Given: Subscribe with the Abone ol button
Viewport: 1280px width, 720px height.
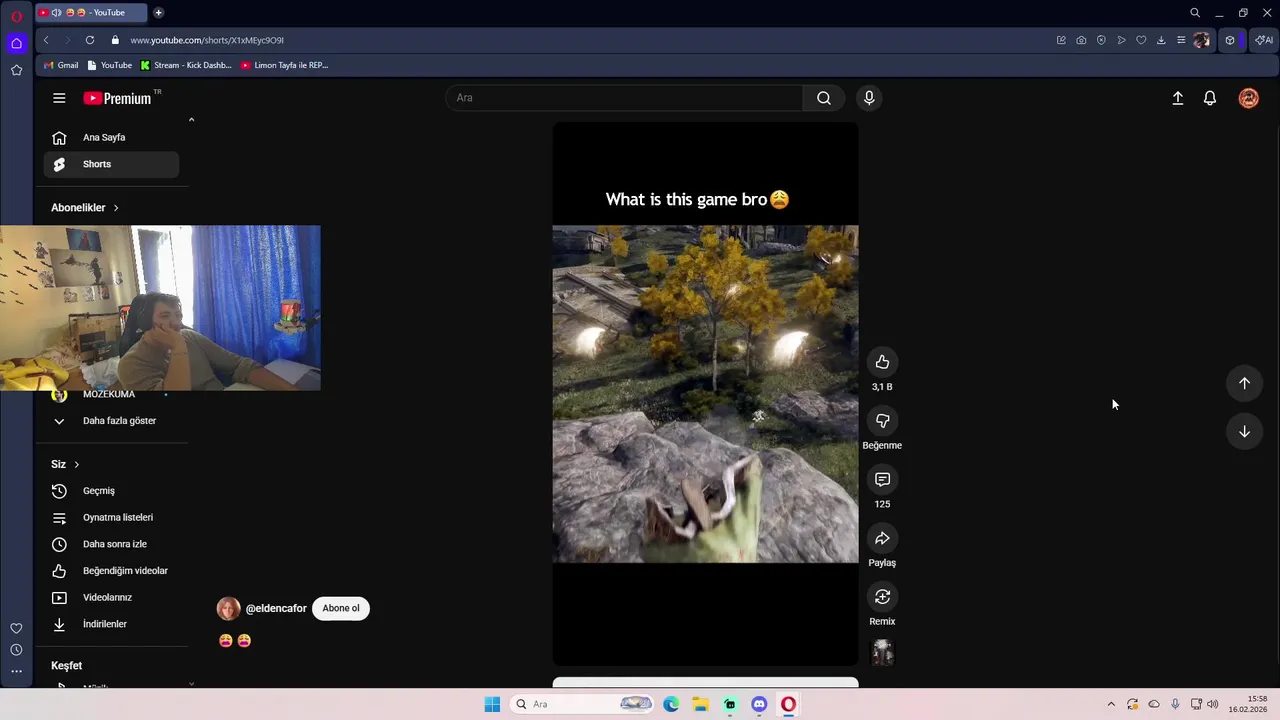Looking at the screenshot, I should tap(341, 608).
